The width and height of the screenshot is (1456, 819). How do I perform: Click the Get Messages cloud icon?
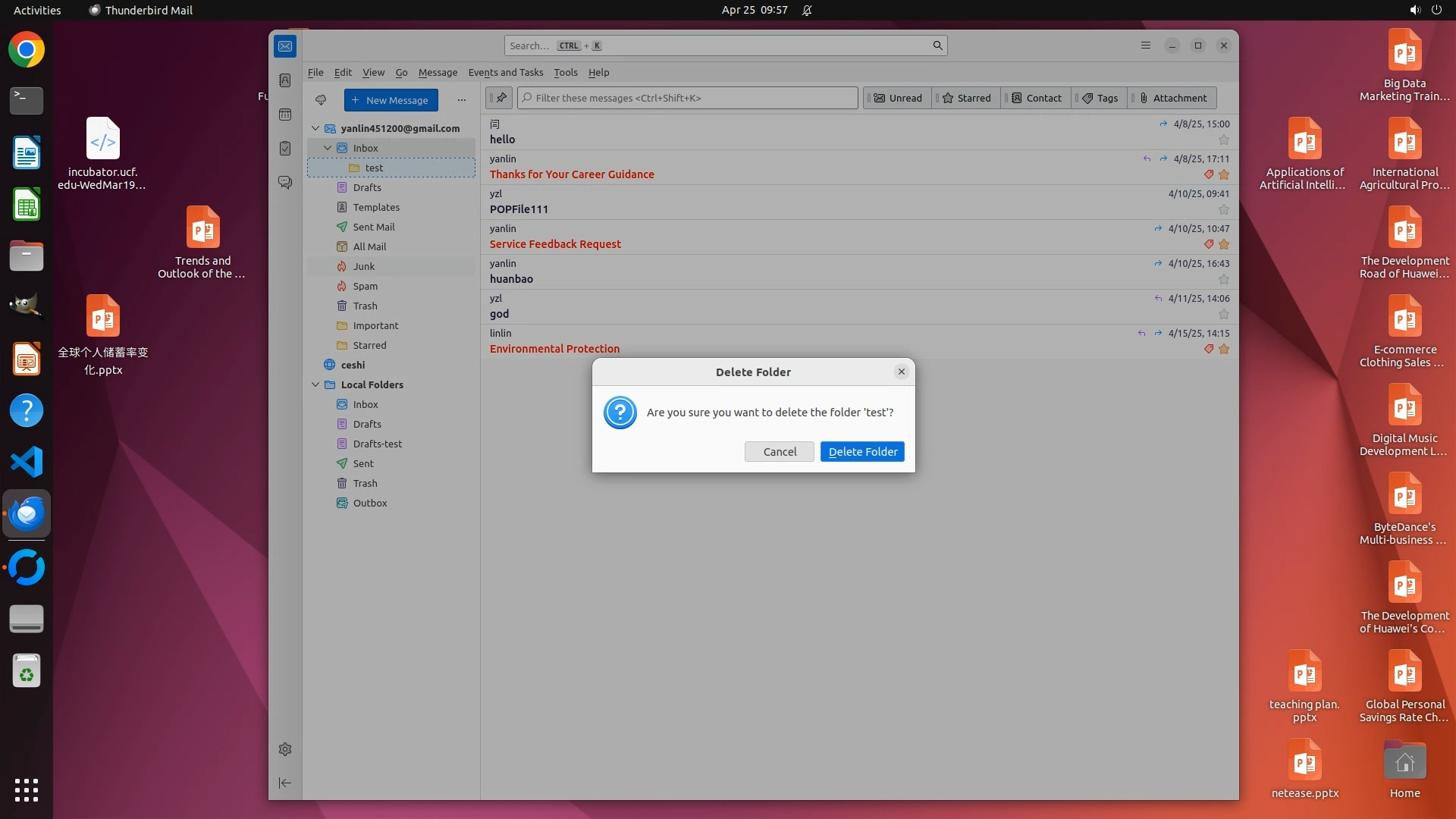point(321,100)
